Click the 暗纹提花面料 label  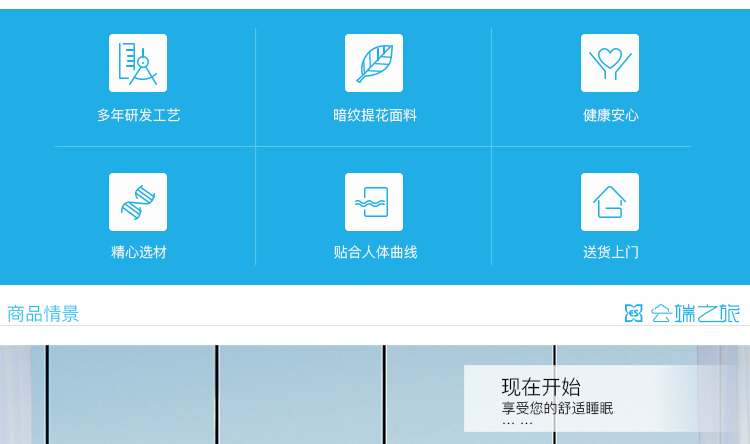pyautogui.click(x=375, y=115)
